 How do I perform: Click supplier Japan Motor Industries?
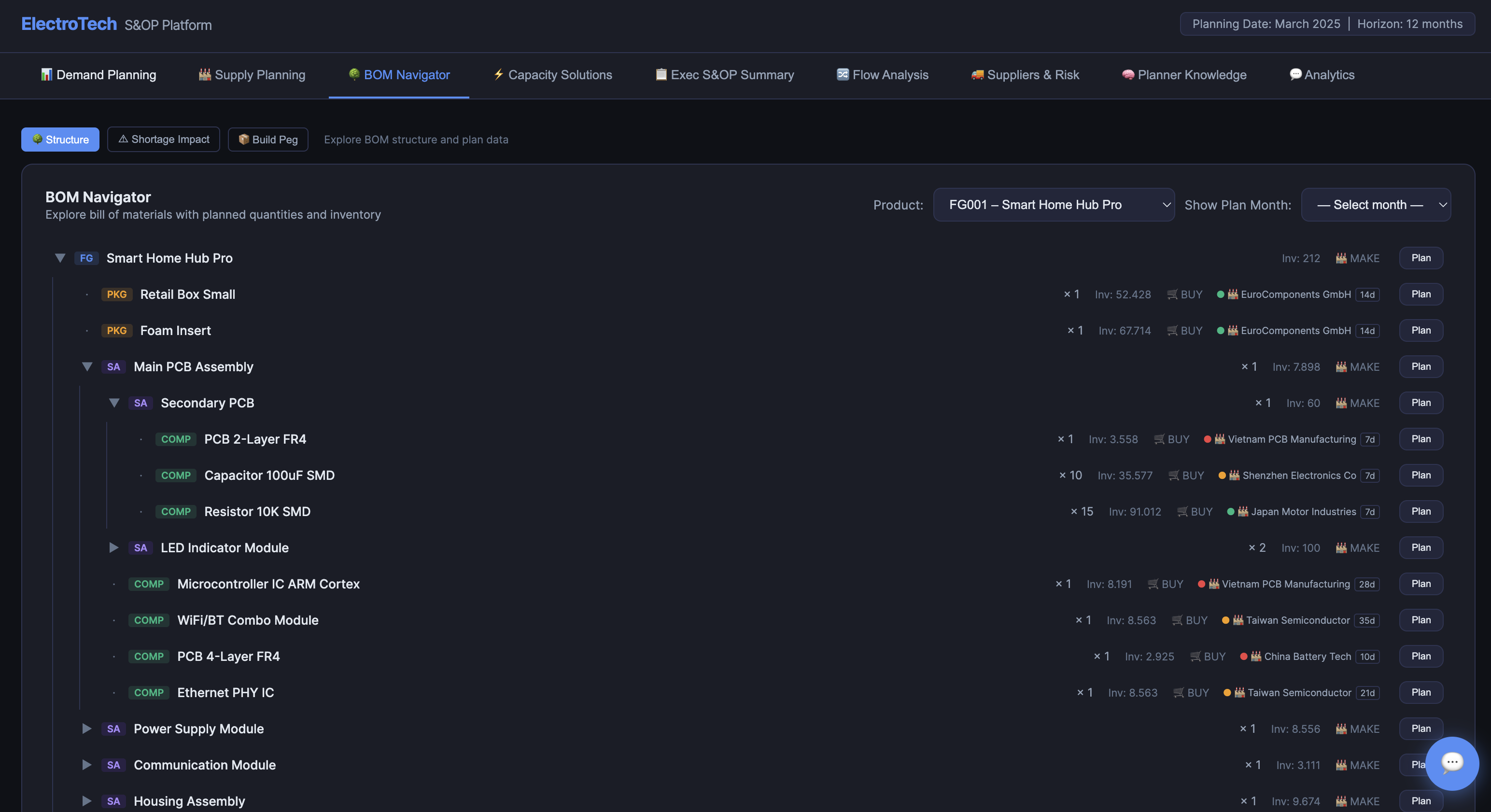[x=1304, y=512]
